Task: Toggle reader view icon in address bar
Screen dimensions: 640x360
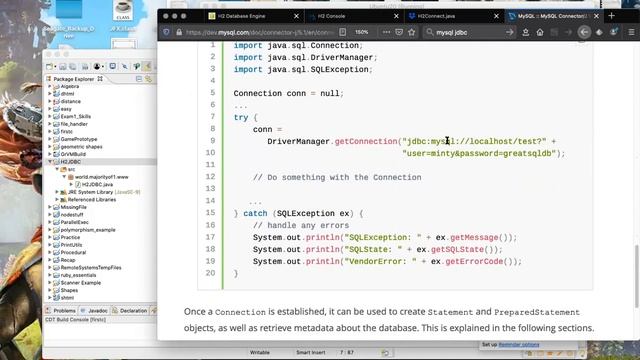Action: coord(343,32)
